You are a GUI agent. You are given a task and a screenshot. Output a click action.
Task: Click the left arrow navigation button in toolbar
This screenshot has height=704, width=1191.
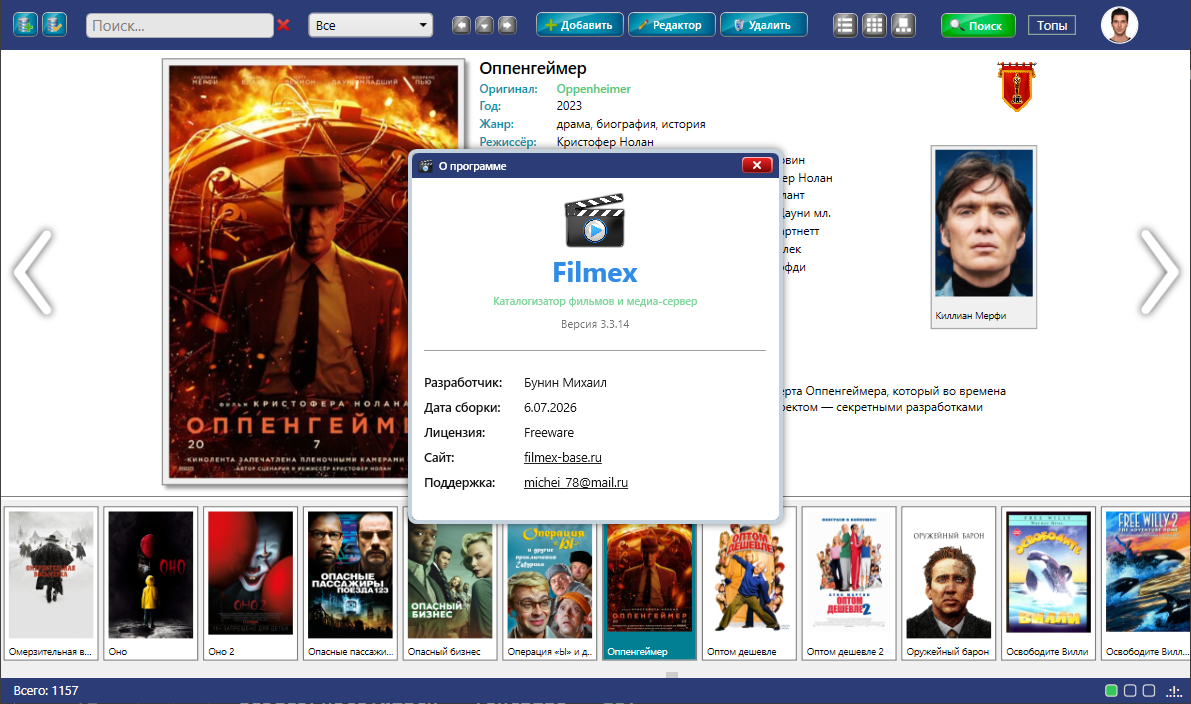pos(461,25)
